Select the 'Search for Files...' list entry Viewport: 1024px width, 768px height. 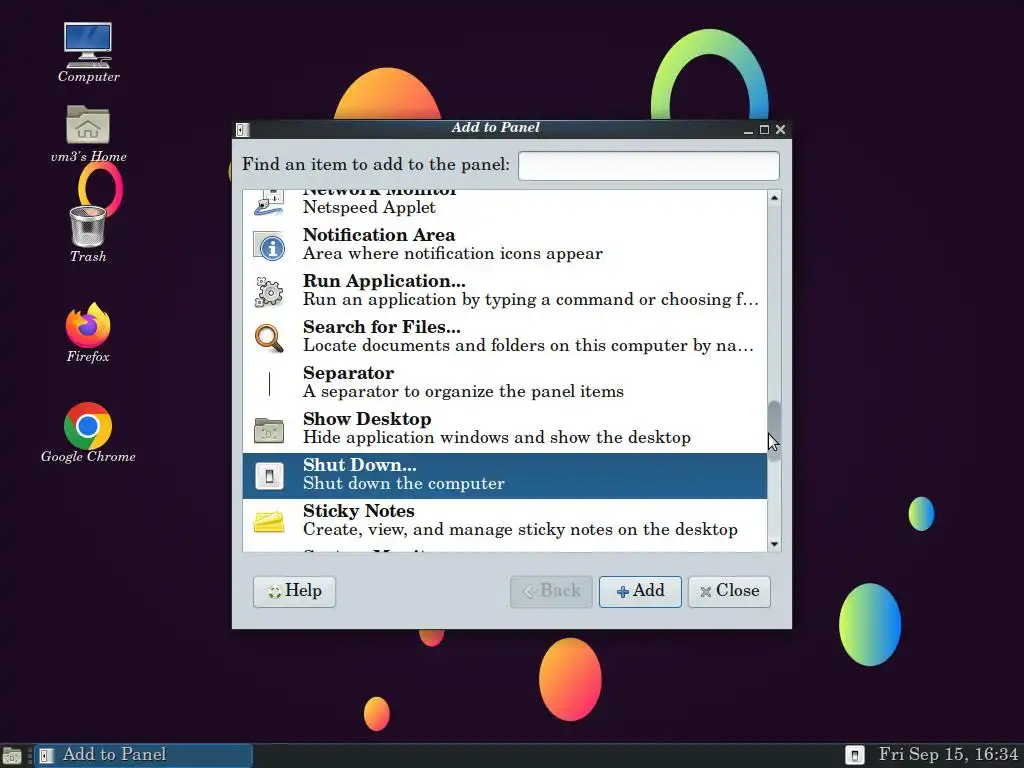pos(505,337)
